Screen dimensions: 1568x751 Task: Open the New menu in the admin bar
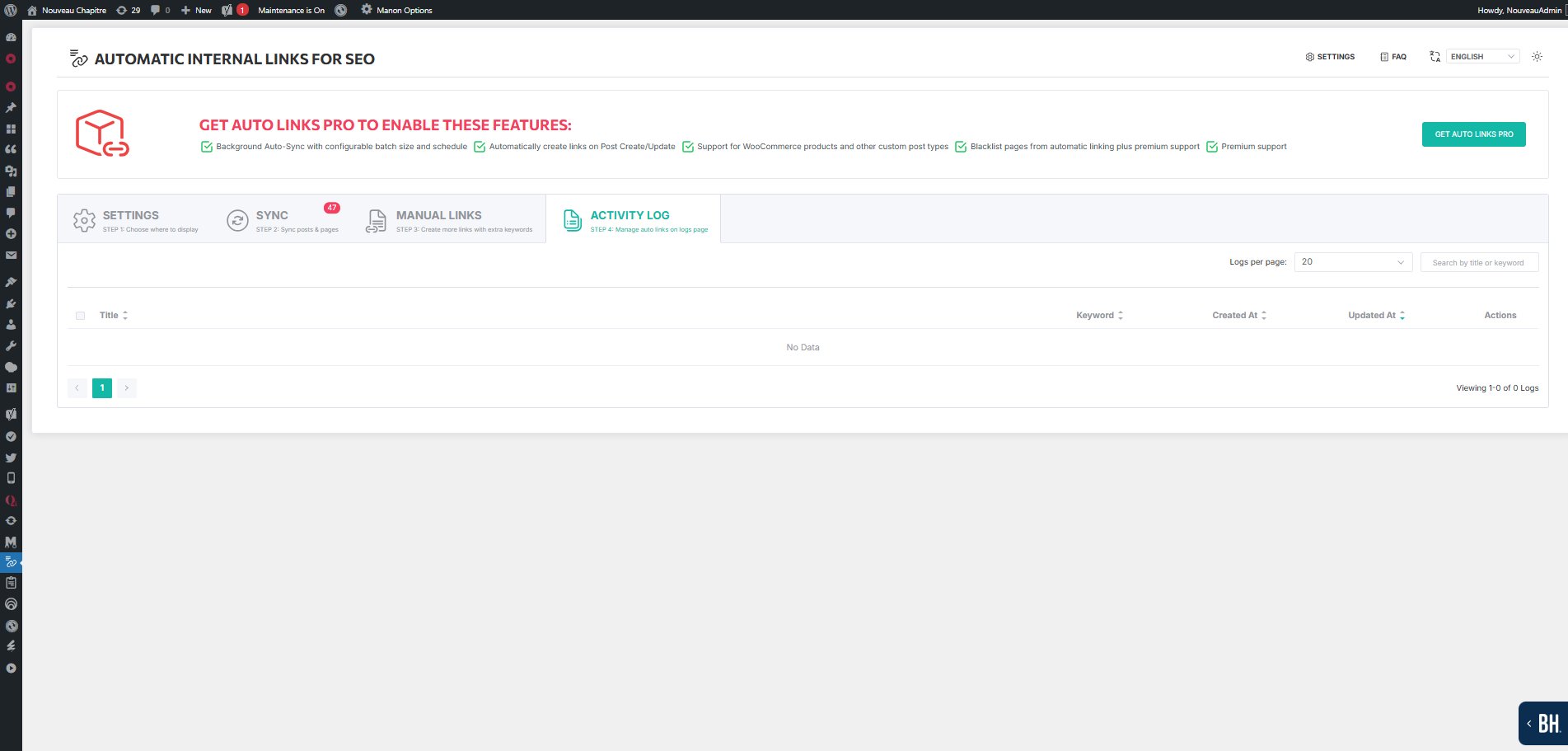[195, 10]
